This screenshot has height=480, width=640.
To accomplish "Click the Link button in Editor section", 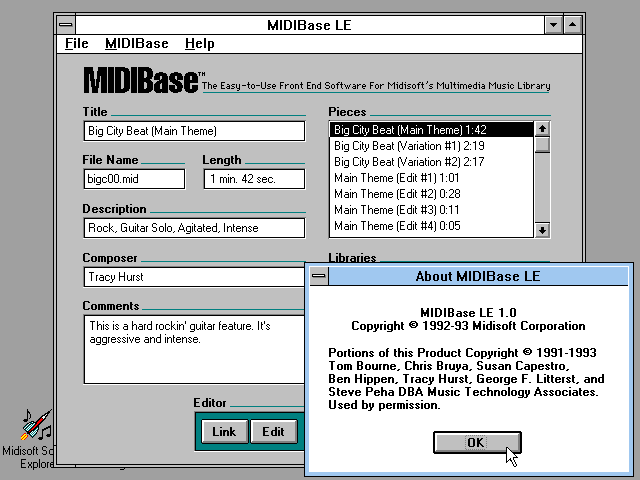I will click(x=224, y=431).
